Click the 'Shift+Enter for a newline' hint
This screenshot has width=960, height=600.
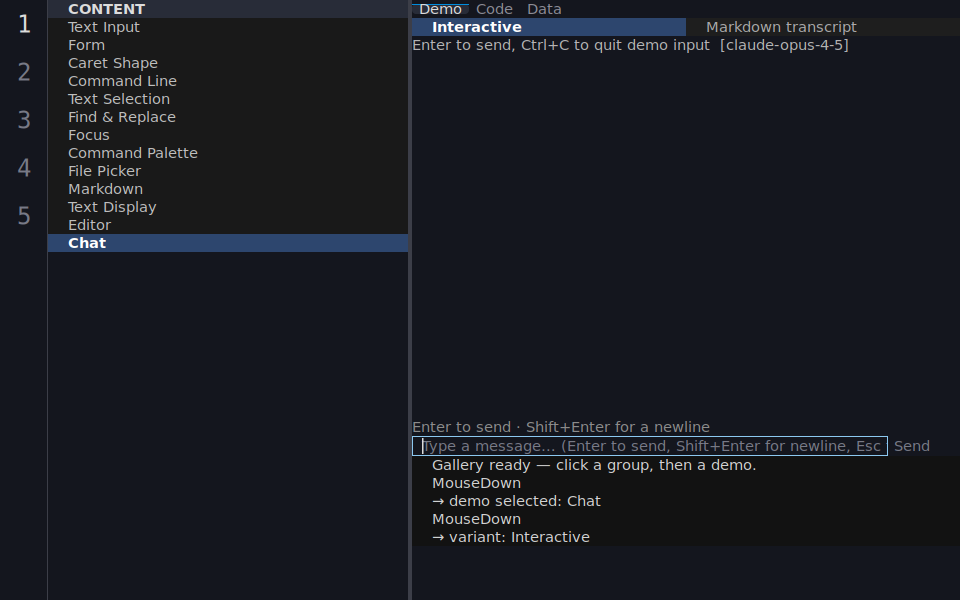point(618,427)
